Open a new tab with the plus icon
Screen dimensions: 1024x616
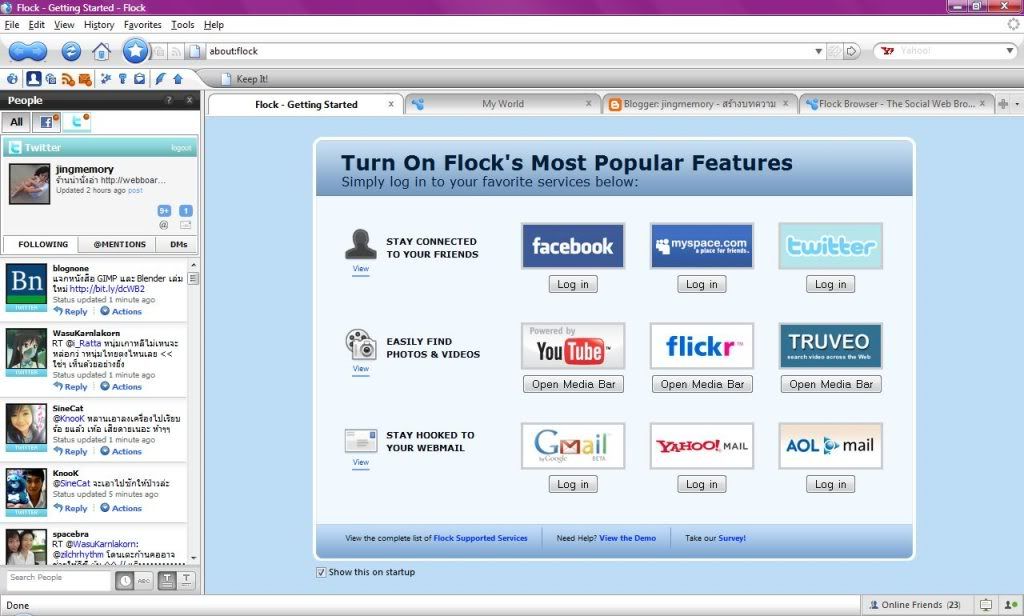coord(1003,104)
